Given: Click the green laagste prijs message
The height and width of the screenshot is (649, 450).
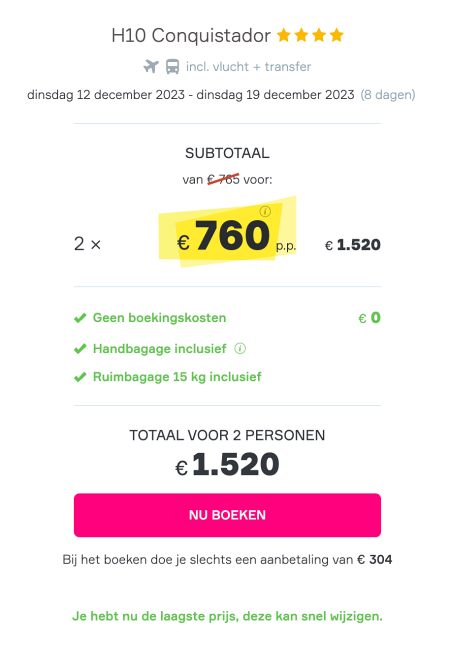Looking at the screenshot, I should point(227,616).
